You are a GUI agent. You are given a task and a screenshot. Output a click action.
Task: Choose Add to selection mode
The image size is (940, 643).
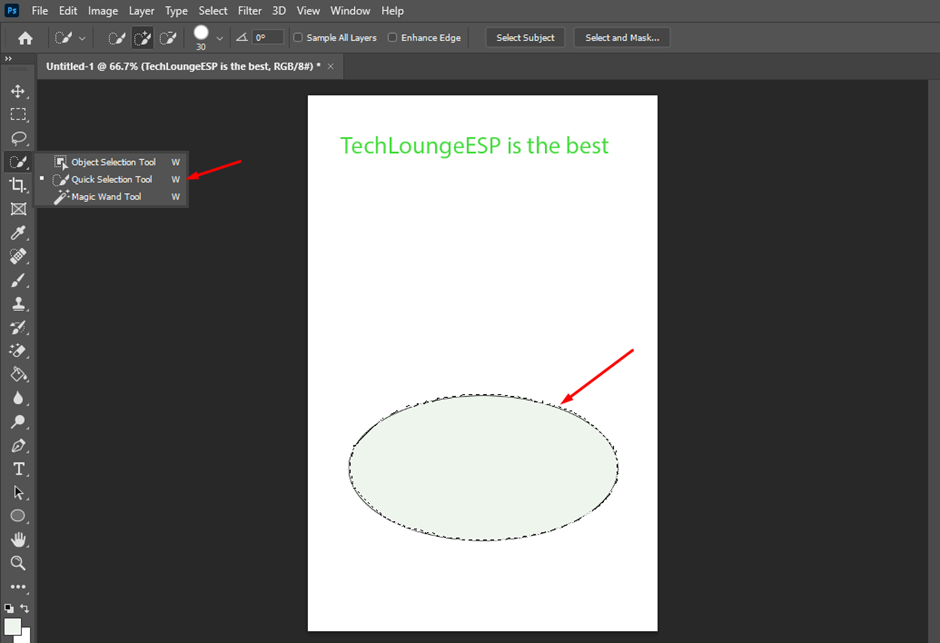pyautogui.click(x=143, y=38)
